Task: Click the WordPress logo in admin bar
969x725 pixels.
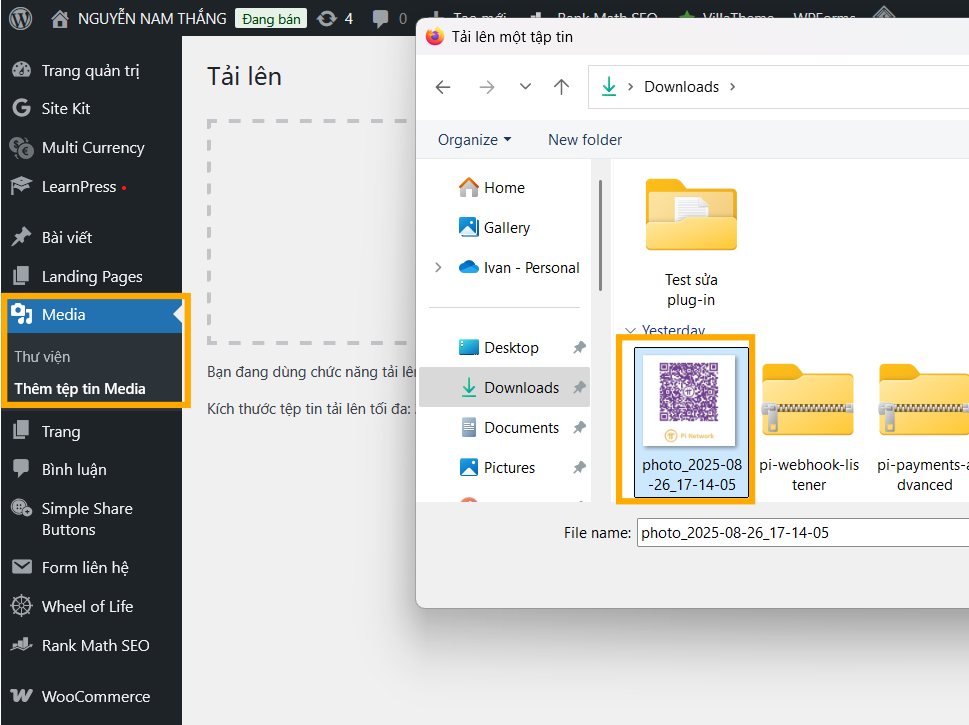Action: [x=20, y=19]
